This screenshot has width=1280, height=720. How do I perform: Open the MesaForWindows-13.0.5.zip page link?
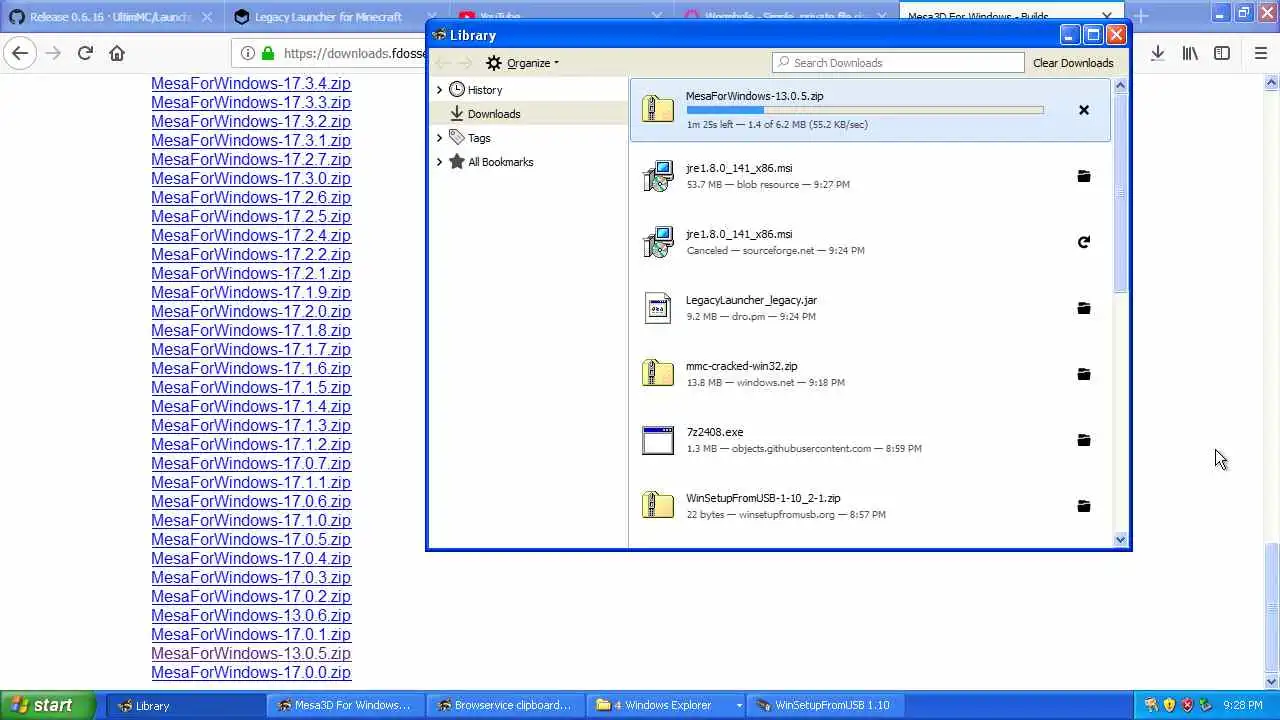tap(251, 653)
